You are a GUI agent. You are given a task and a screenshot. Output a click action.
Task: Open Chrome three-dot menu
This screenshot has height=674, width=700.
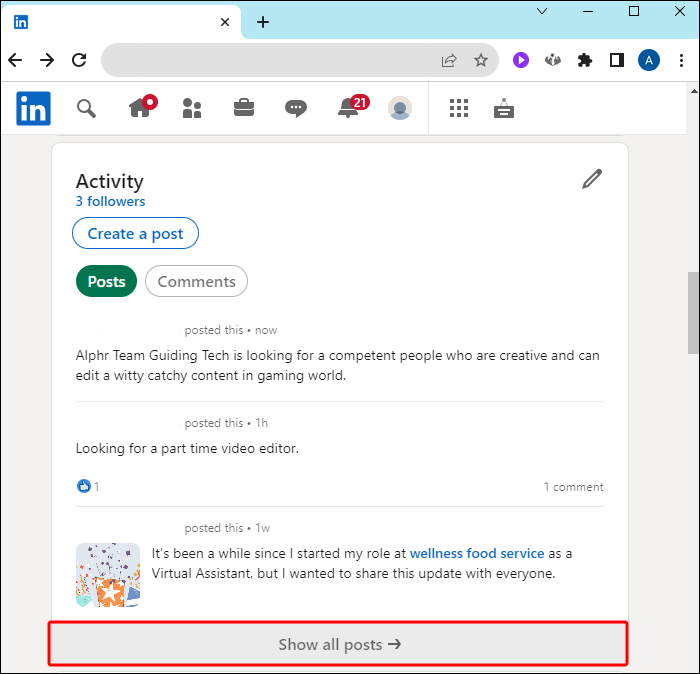pos(681,60)
